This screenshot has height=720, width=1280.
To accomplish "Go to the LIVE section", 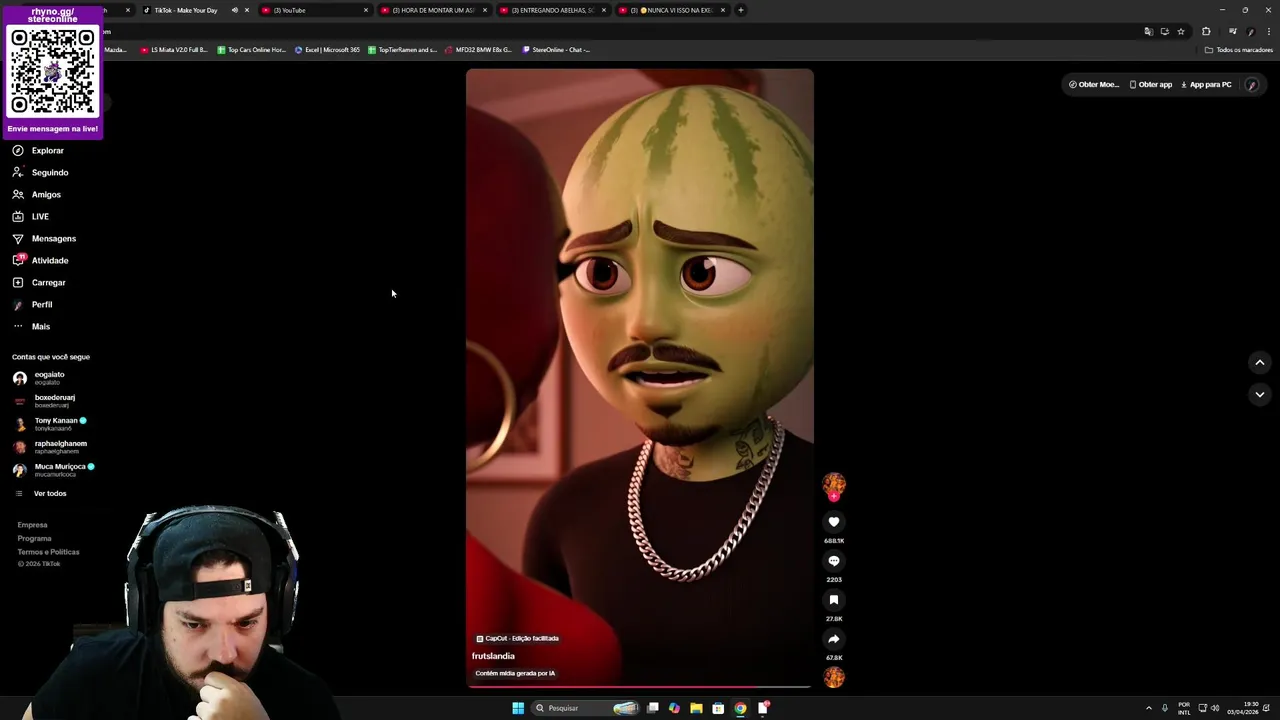I will tap(31, 217).
